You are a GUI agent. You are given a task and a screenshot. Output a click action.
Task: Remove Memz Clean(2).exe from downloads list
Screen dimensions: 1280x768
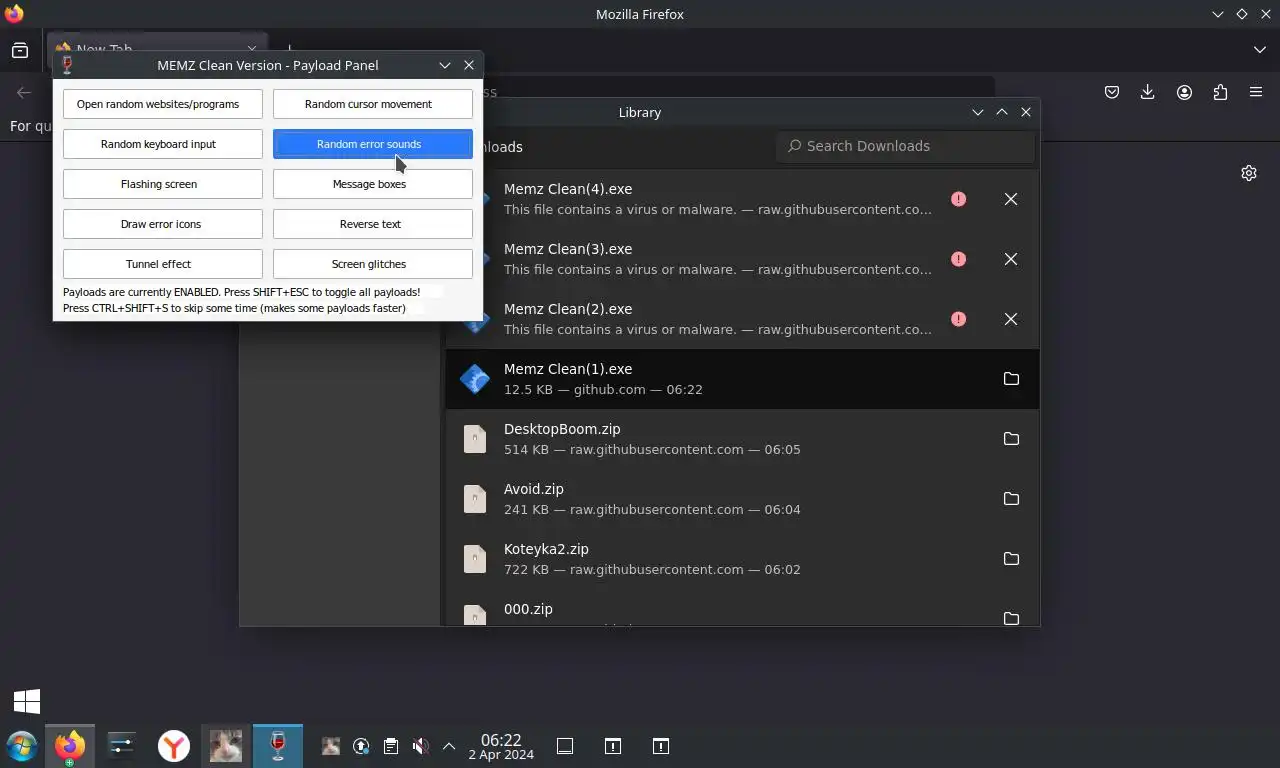[x=1011, y=319]
